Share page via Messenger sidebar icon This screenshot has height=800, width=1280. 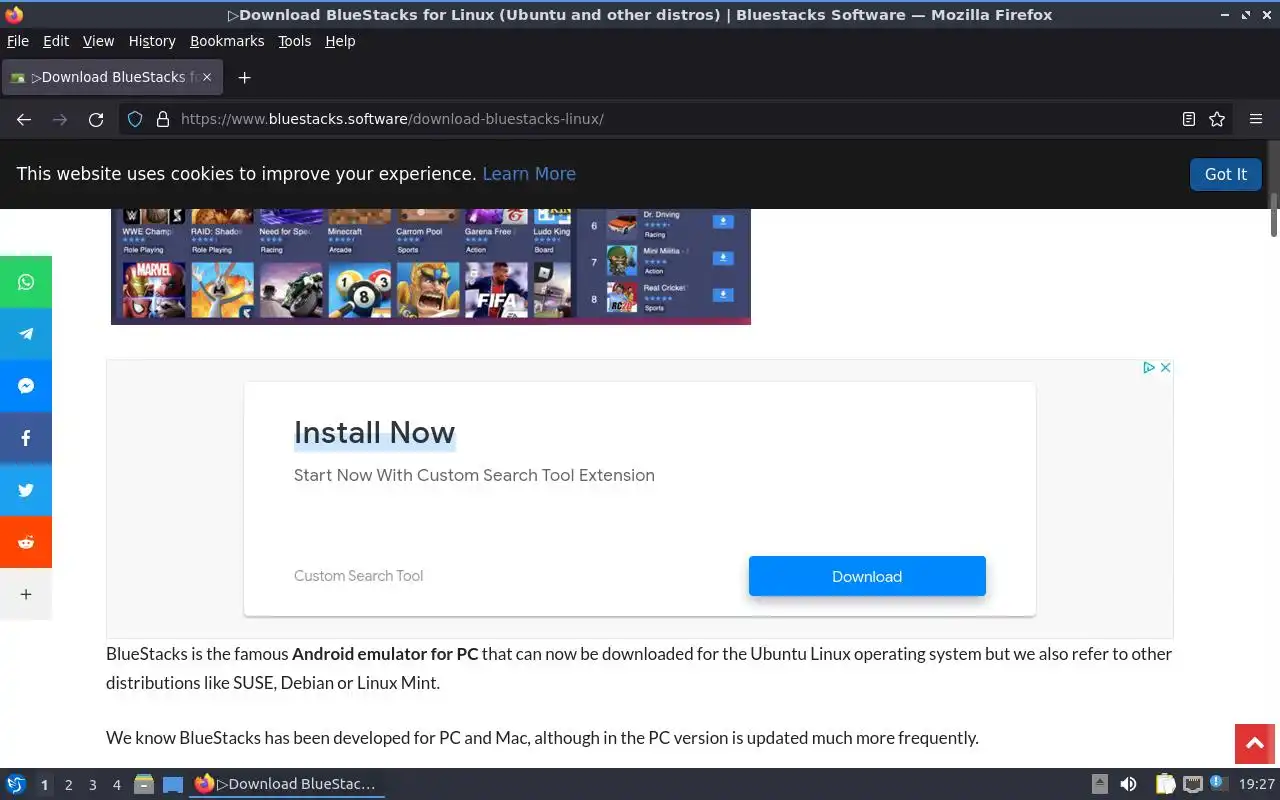point(26,386)
